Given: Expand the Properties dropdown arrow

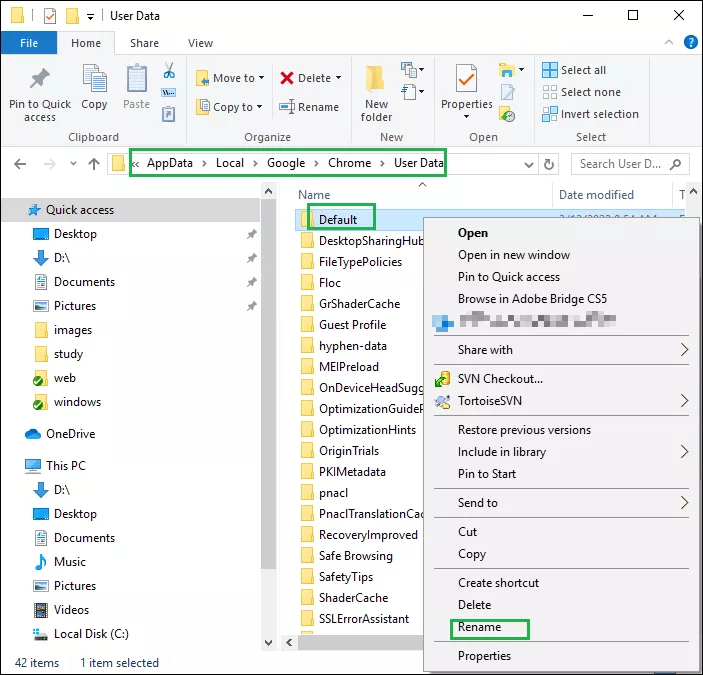Looking at the screenshot, I should pyautogui.click(x=466, y=117).
